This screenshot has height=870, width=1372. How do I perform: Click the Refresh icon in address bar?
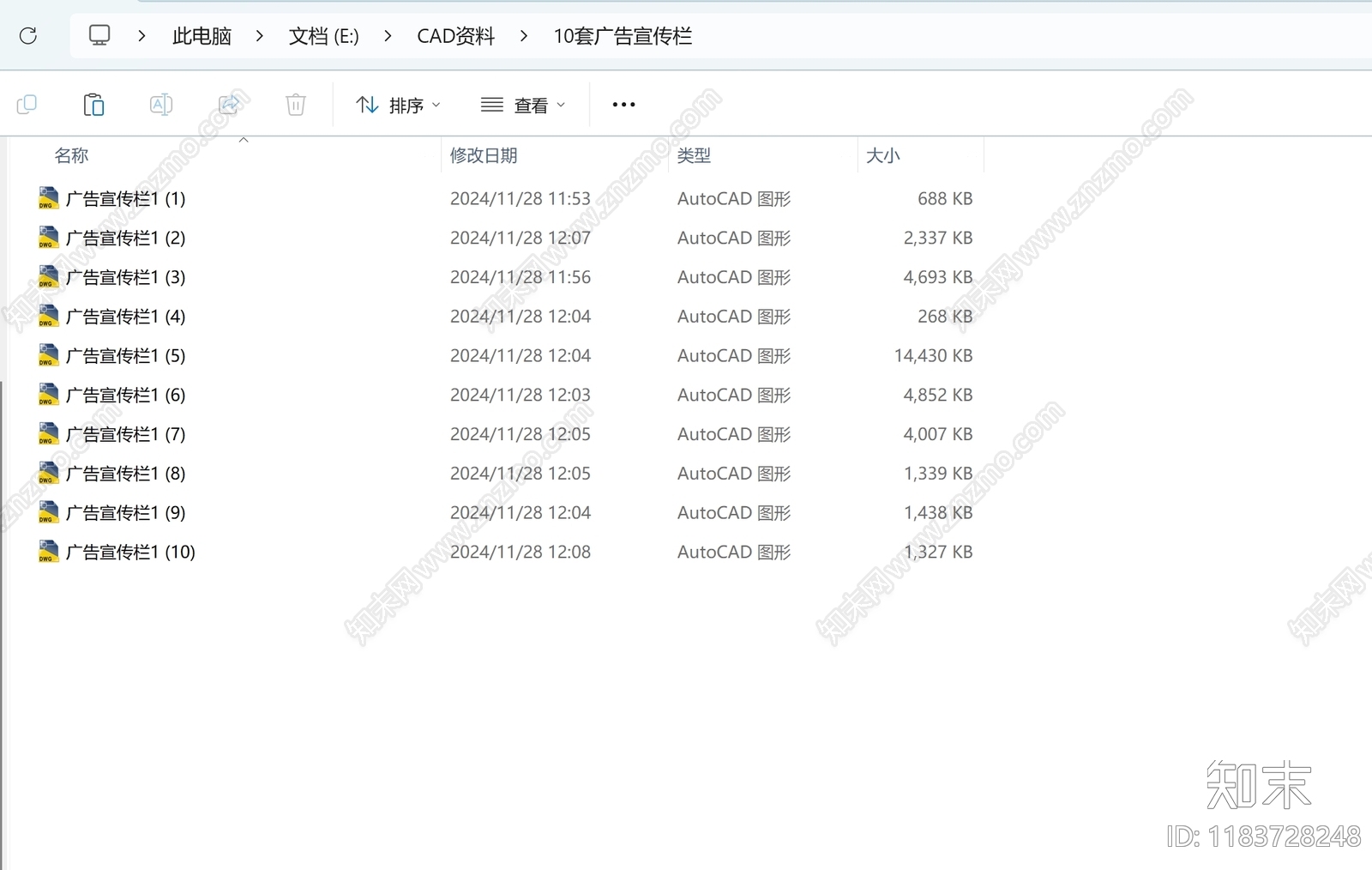tap(28, 35)
